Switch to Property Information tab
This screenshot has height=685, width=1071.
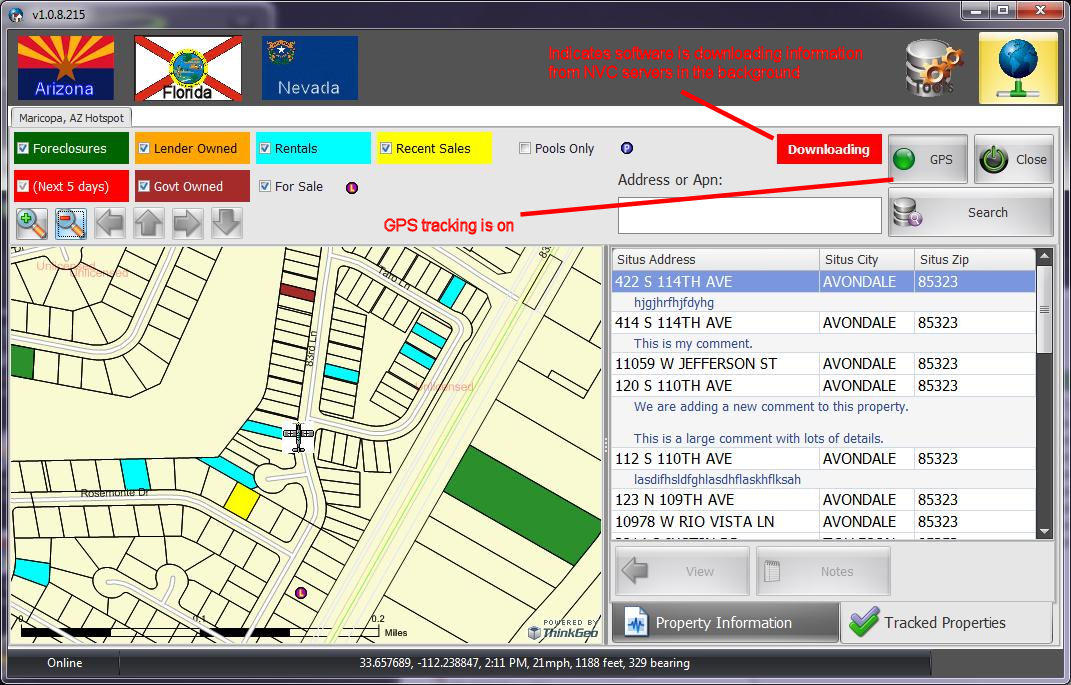click(725, 622)
